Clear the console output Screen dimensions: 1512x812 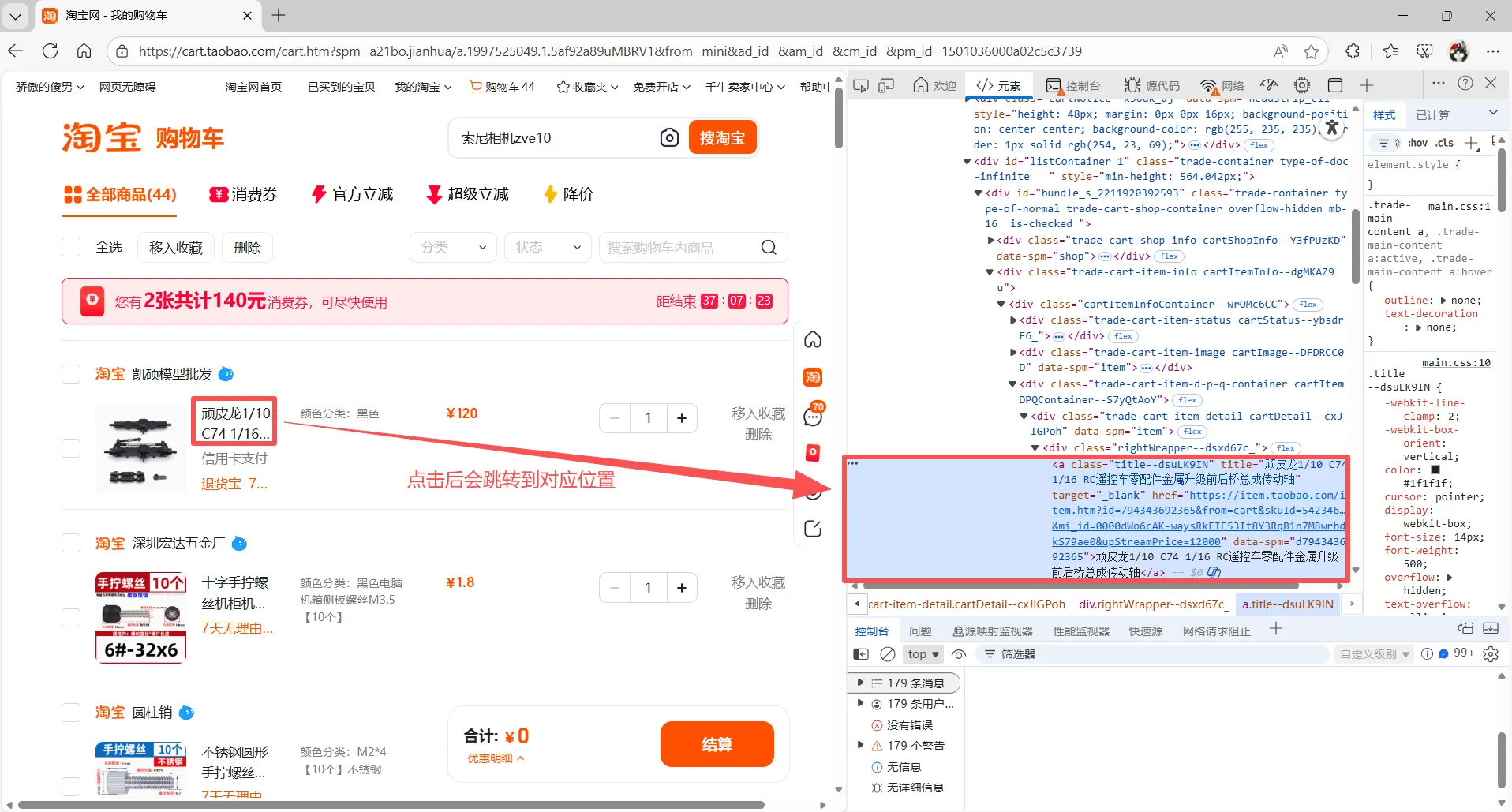tap(889, 654)
